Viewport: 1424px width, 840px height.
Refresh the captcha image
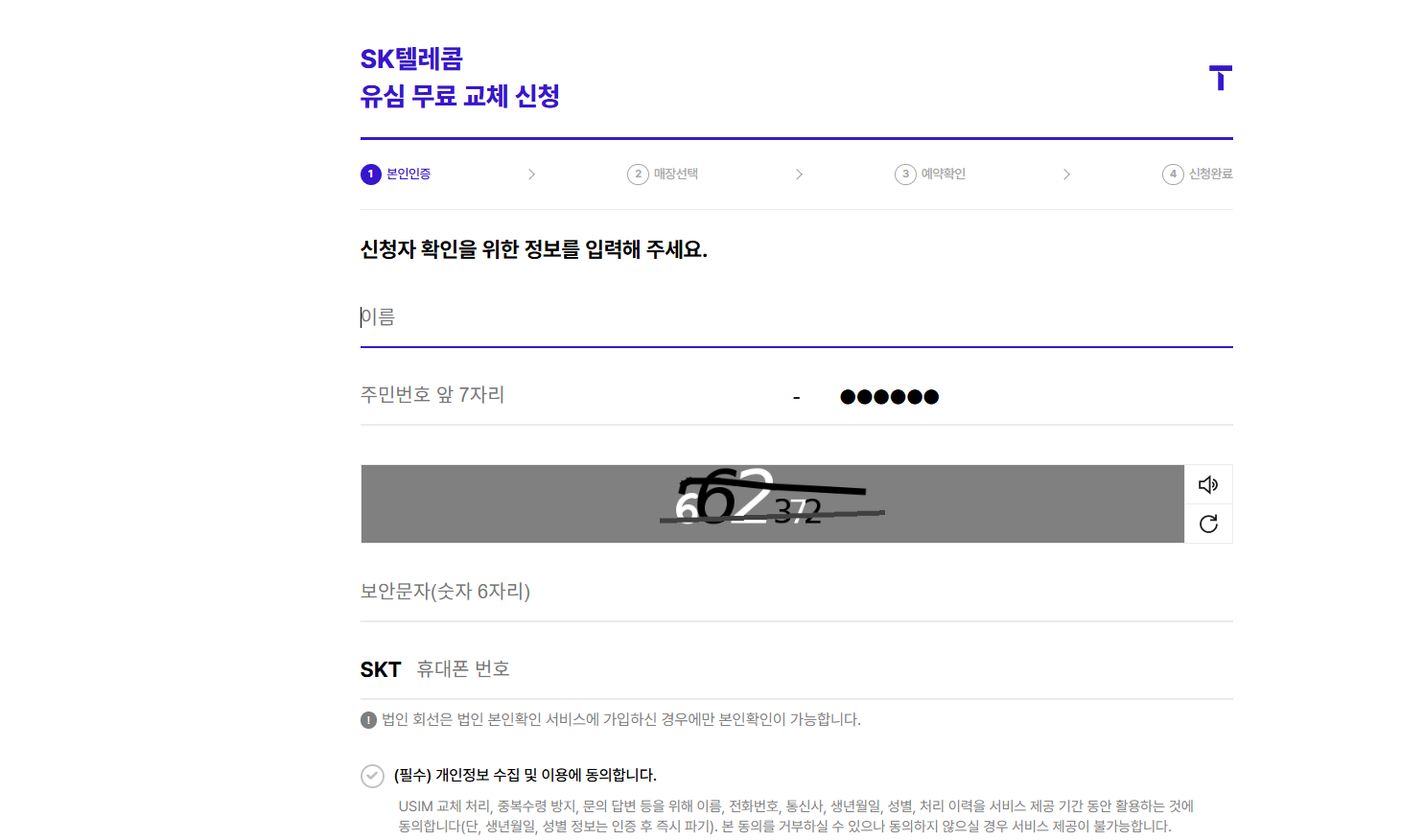point(1208,524)
